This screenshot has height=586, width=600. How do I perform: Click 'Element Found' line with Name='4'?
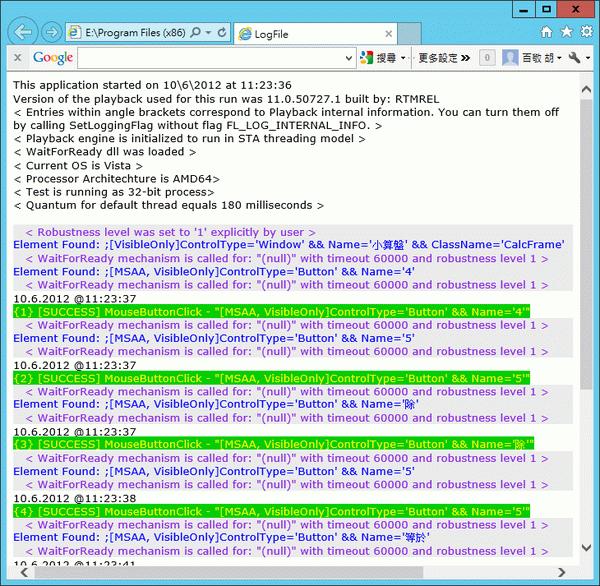214,272
